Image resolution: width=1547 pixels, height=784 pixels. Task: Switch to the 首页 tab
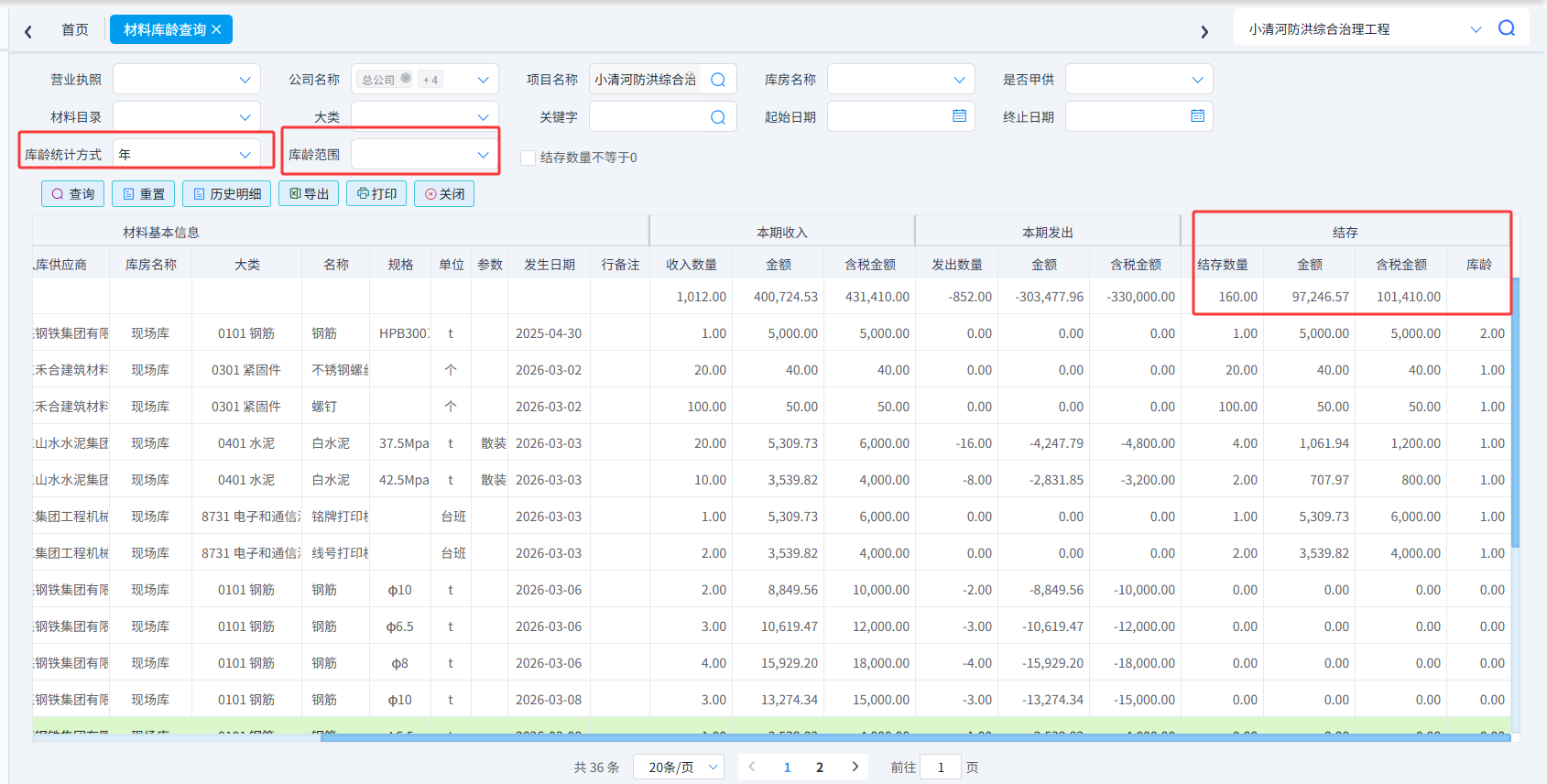(74, 29)
